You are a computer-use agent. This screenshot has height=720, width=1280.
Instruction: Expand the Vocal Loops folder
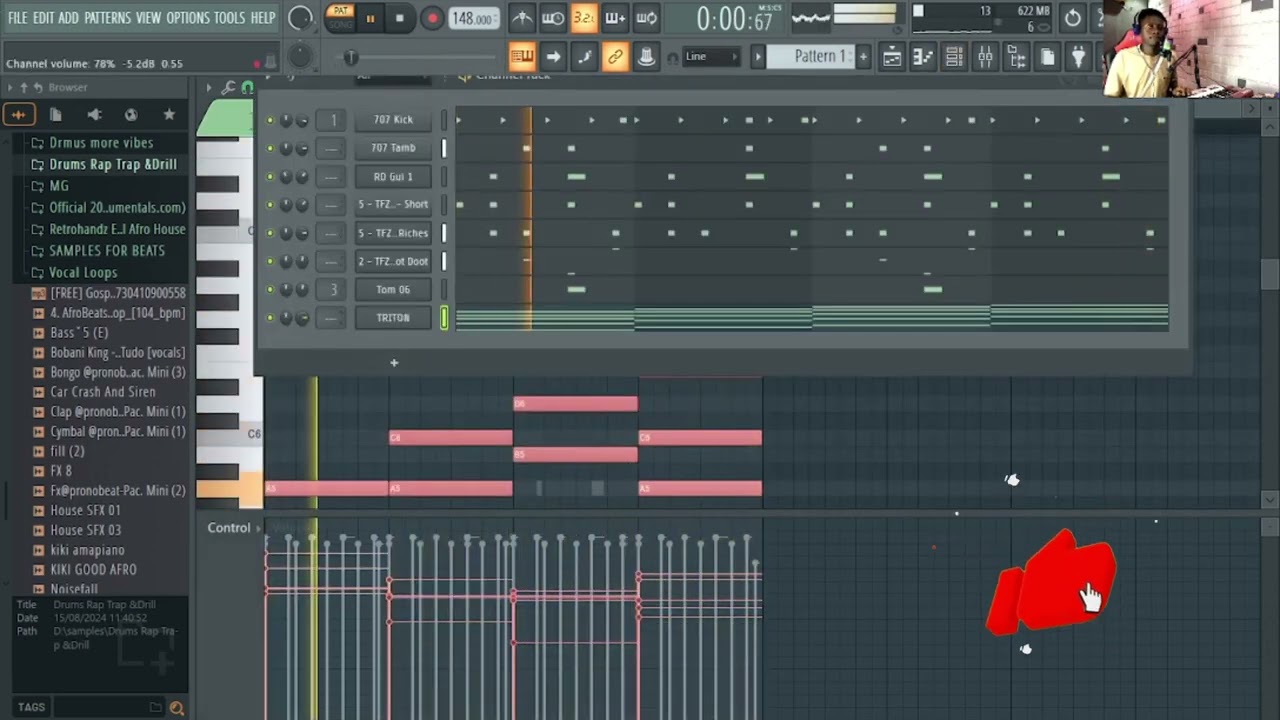(x=83, y=272)
